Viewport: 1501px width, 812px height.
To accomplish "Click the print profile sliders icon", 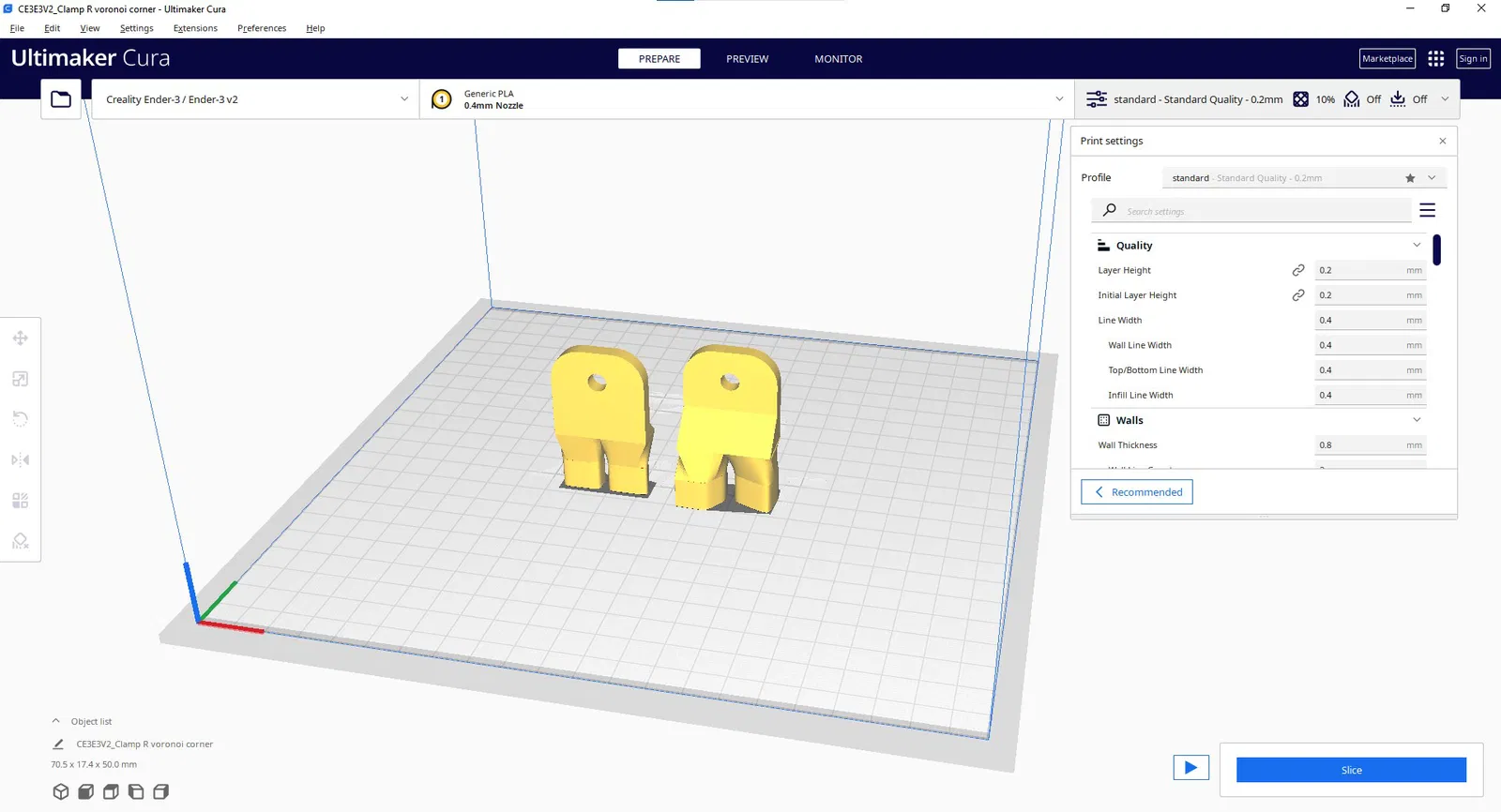I will 1096,99.
